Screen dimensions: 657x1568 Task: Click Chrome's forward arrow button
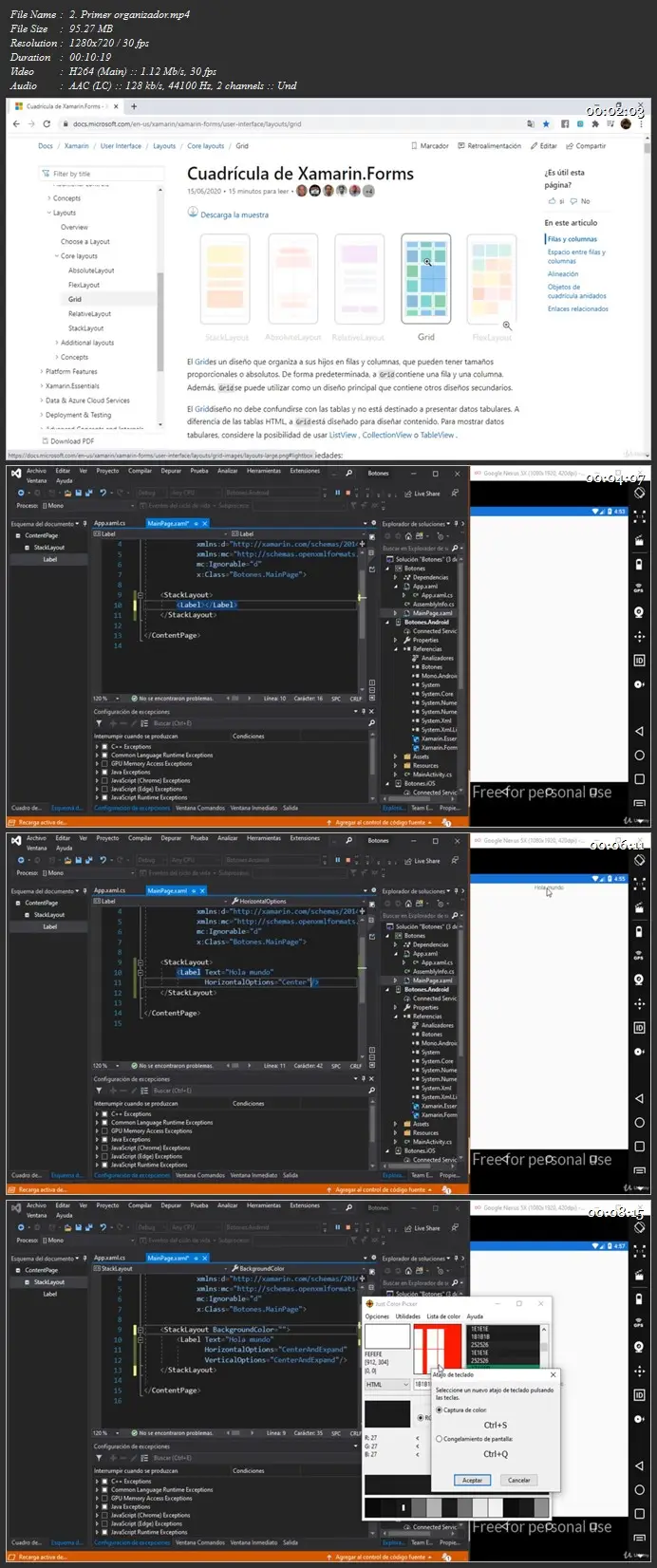click(x=33, y=124)
